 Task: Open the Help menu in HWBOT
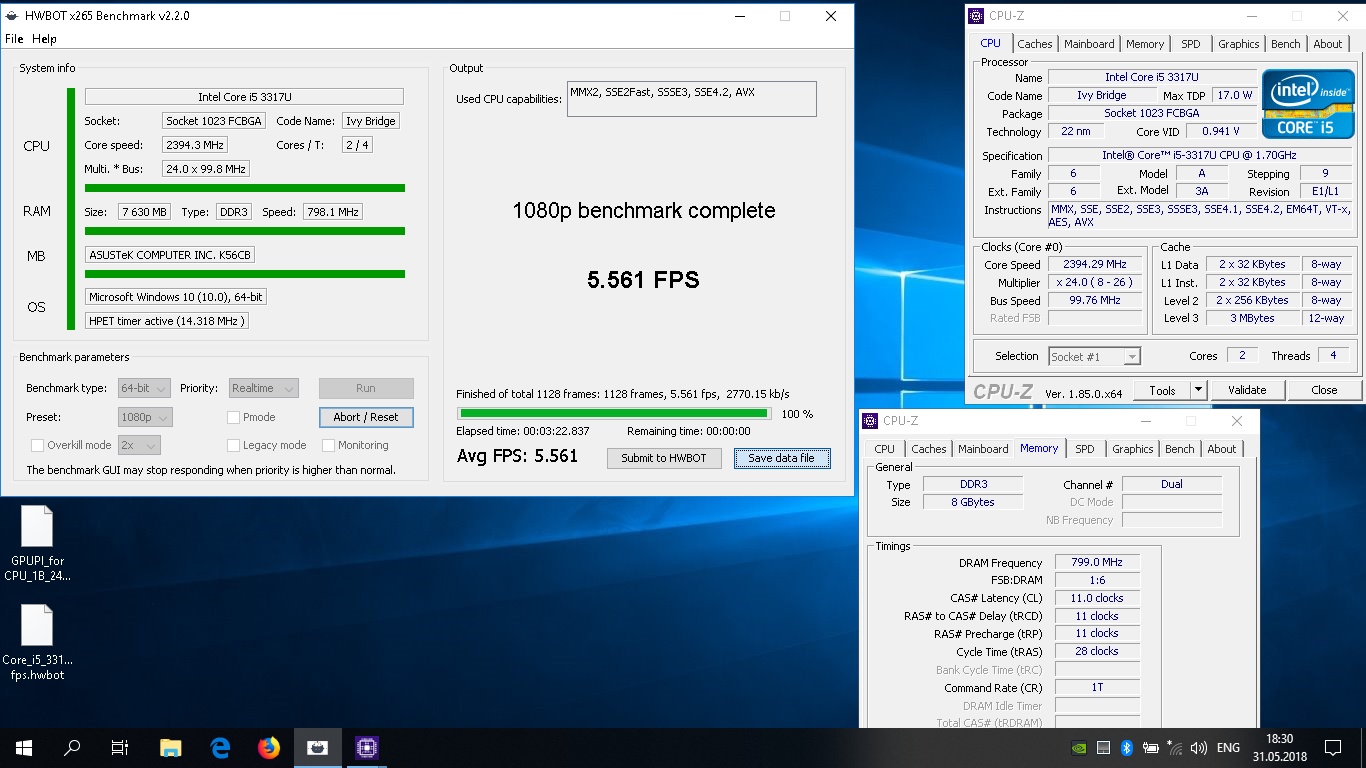pyautogui.click(x=44, y=39)
